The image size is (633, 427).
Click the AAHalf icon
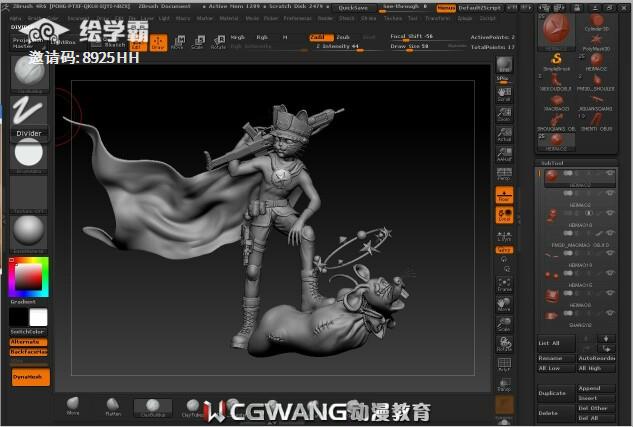click(504, 155)
